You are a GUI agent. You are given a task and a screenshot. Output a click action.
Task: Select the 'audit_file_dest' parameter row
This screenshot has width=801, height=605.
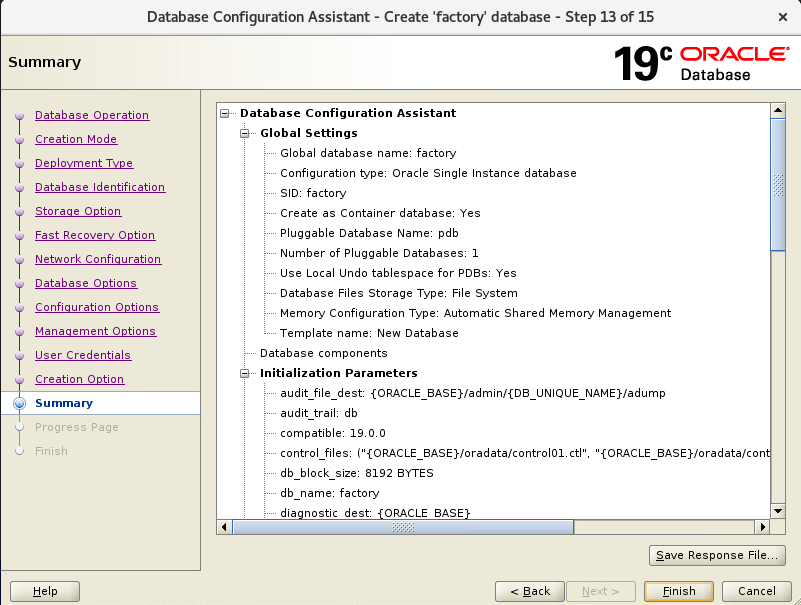point(473,393)
